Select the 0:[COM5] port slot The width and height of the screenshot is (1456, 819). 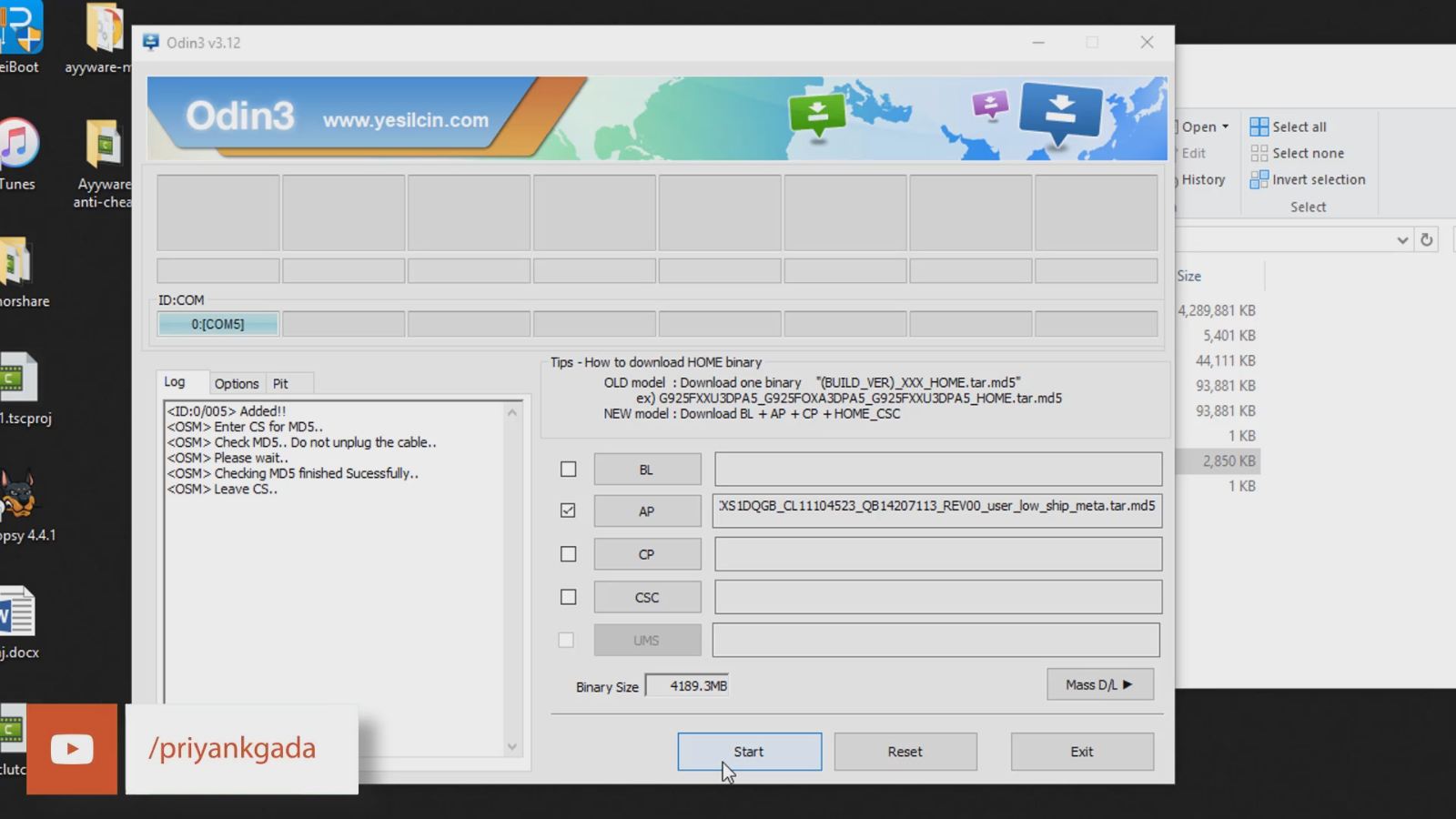click(x=217, y=324)
